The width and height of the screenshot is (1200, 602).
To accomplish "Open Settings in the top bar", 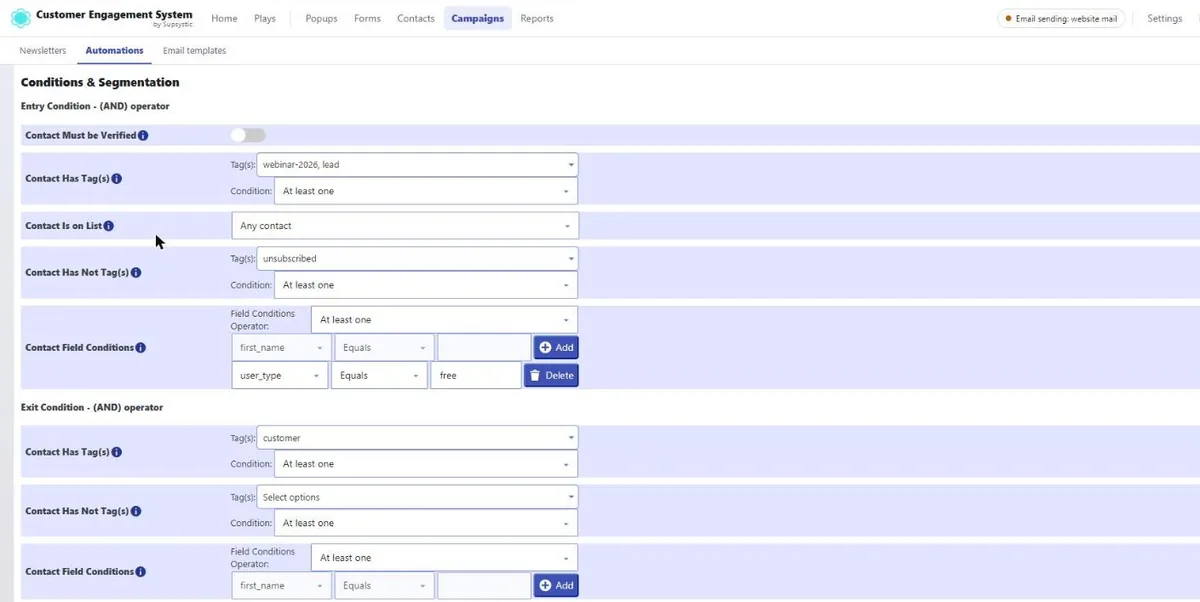I will tap(1164, 19).
